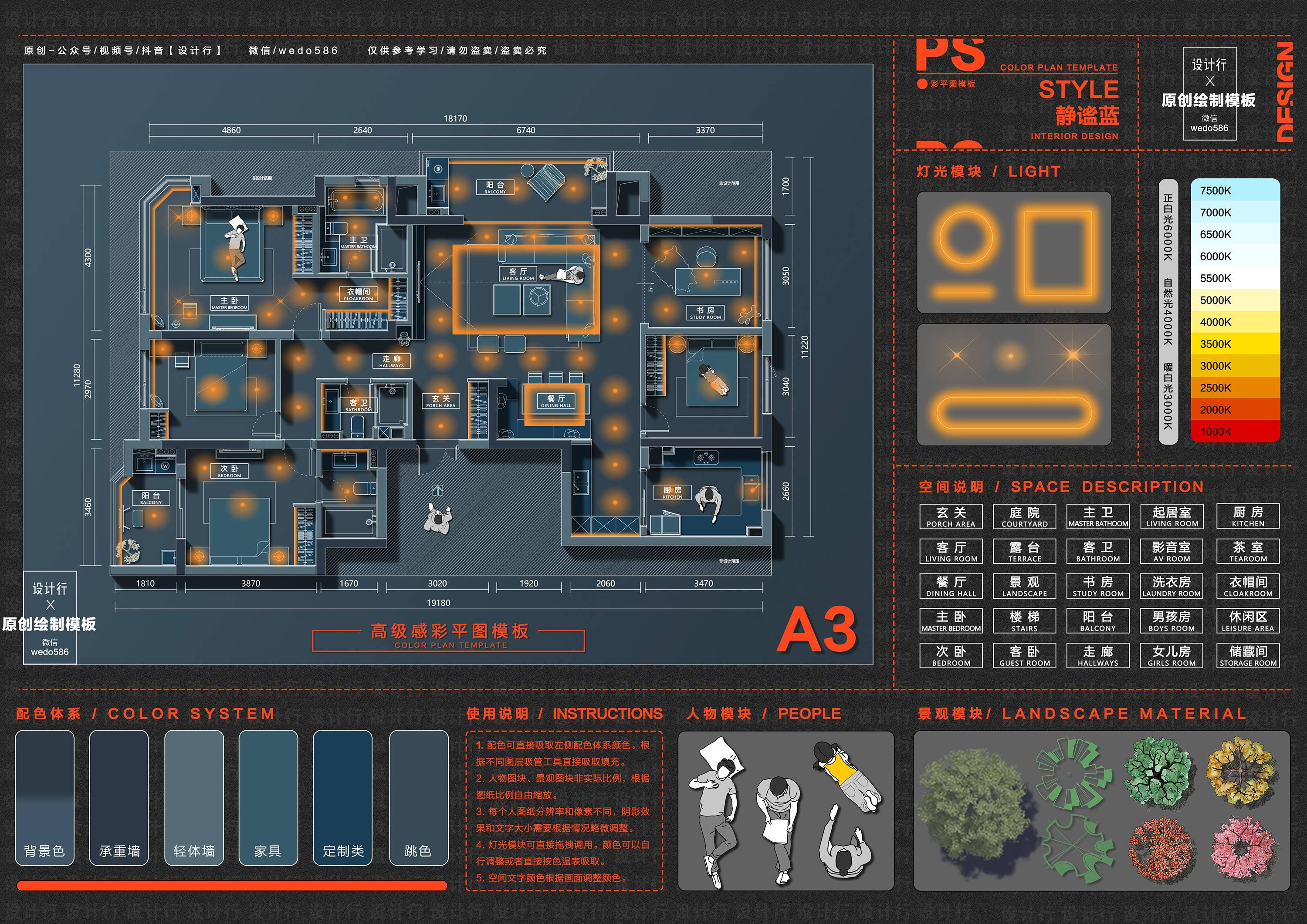Sample the 5000K temperature band
This screenshot has height=924, width=1307.
[x=1235, y=300]
